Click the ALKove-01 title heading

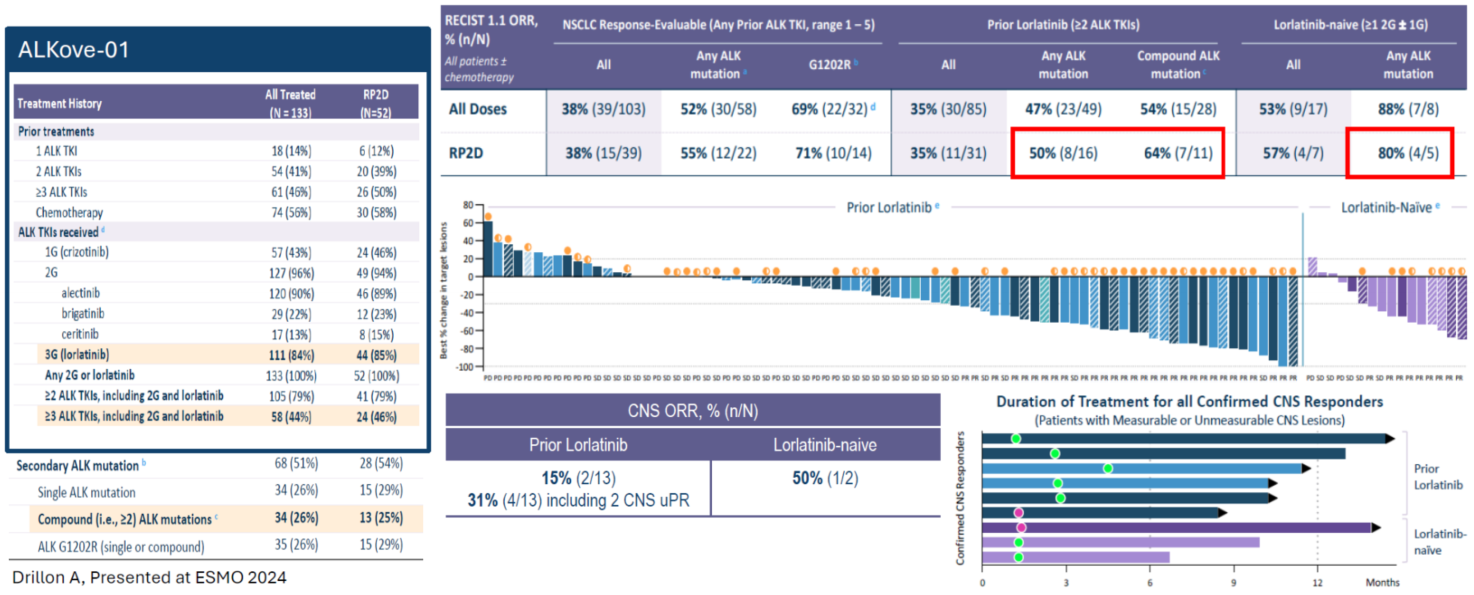[74, 50]
